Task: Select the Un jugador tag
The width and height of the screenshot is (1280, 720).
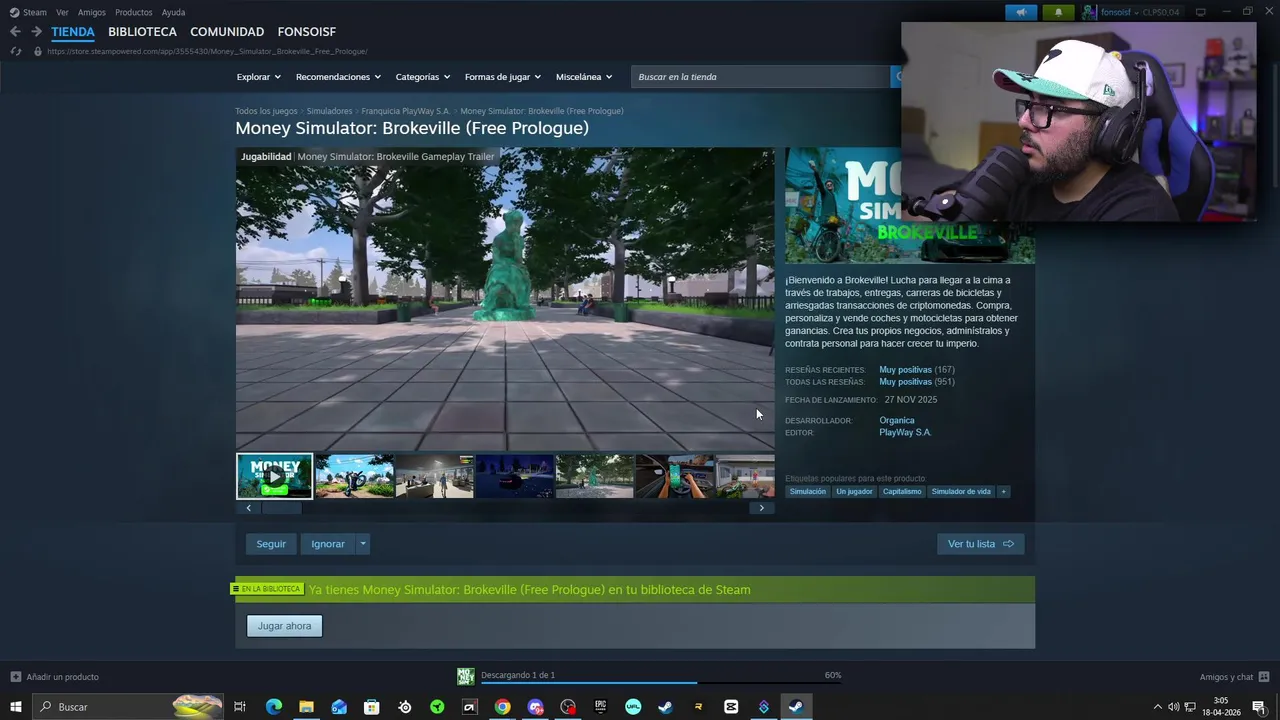Action: [x=854, y=492]
